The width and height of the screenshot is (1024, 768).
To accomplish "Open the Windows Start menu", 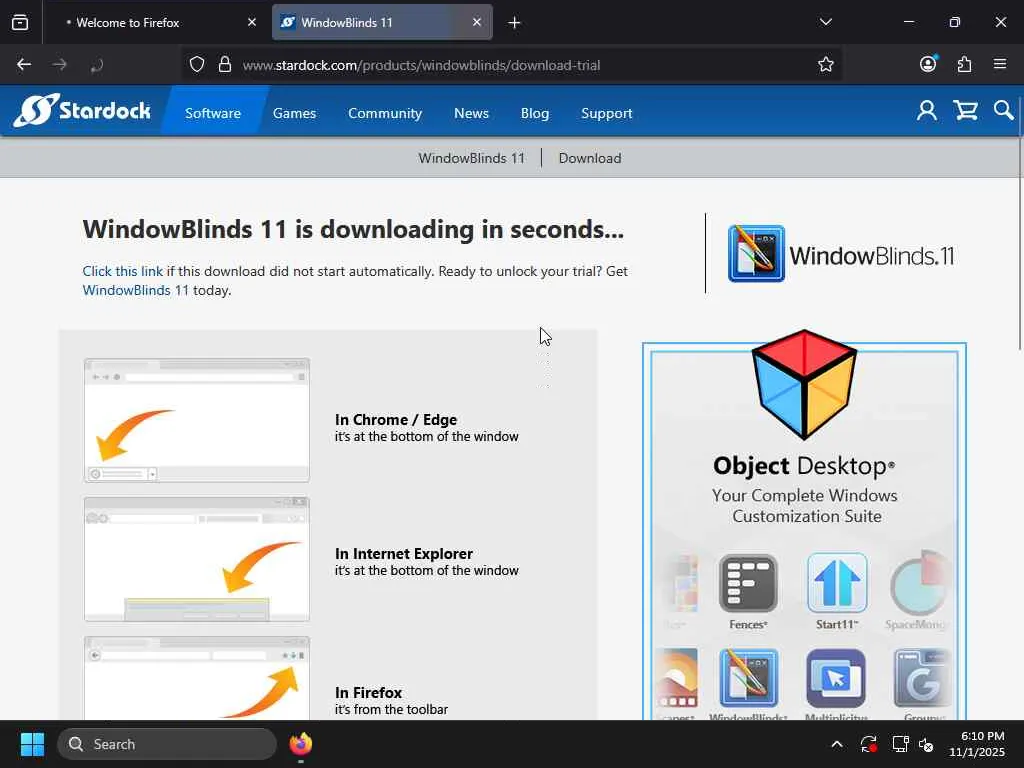I will (32, 744).
